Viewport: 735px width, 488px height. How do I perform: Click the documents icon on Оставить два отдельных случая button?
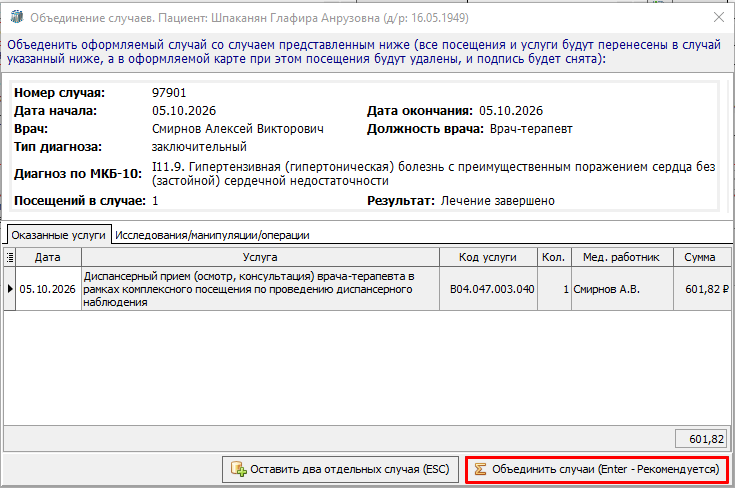pyautogui.click(x=239, y=469)
